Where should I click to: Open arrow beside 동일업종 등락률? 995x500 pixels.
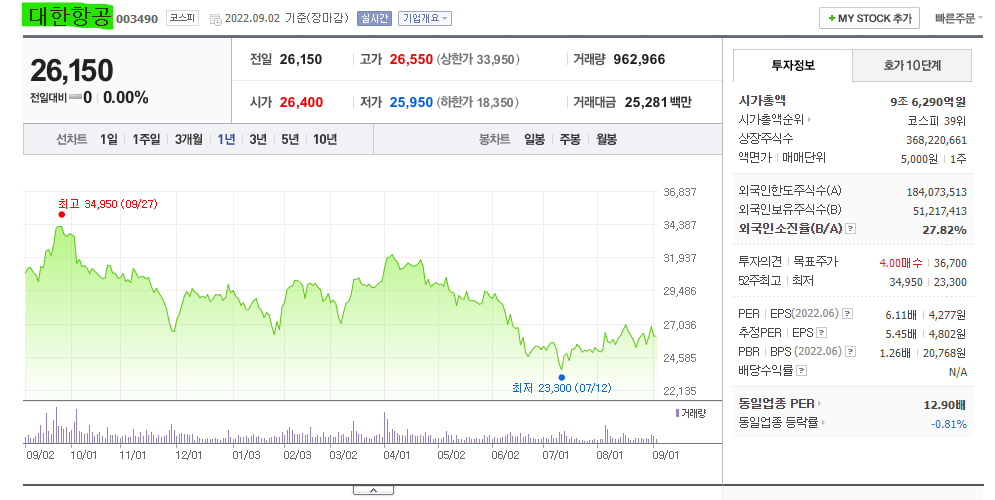click(824, 423)
